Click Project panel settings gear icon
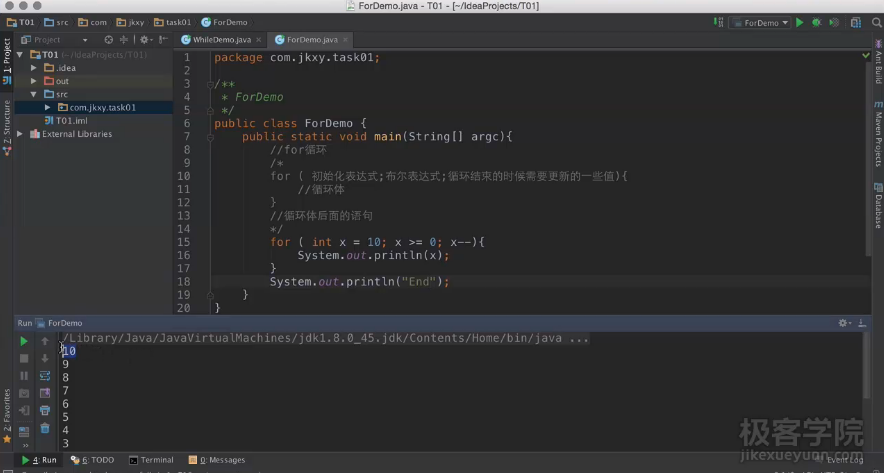This screenshot has height=473, width=884. (x=144, y=40)
